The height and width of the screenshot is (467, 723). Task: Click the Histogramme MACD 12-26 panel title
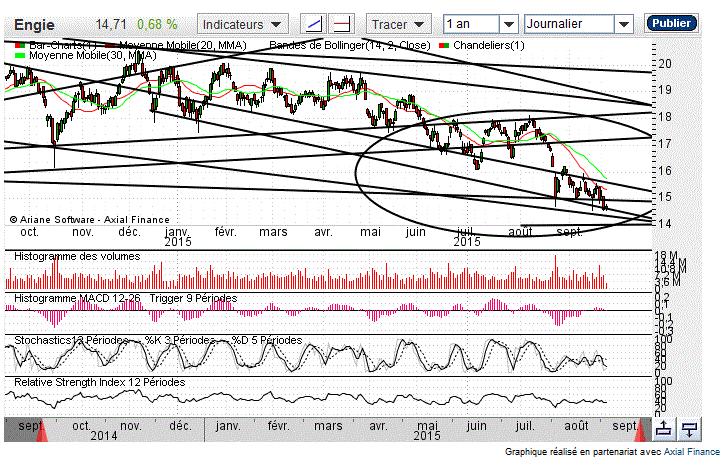[x=77, y=298]
